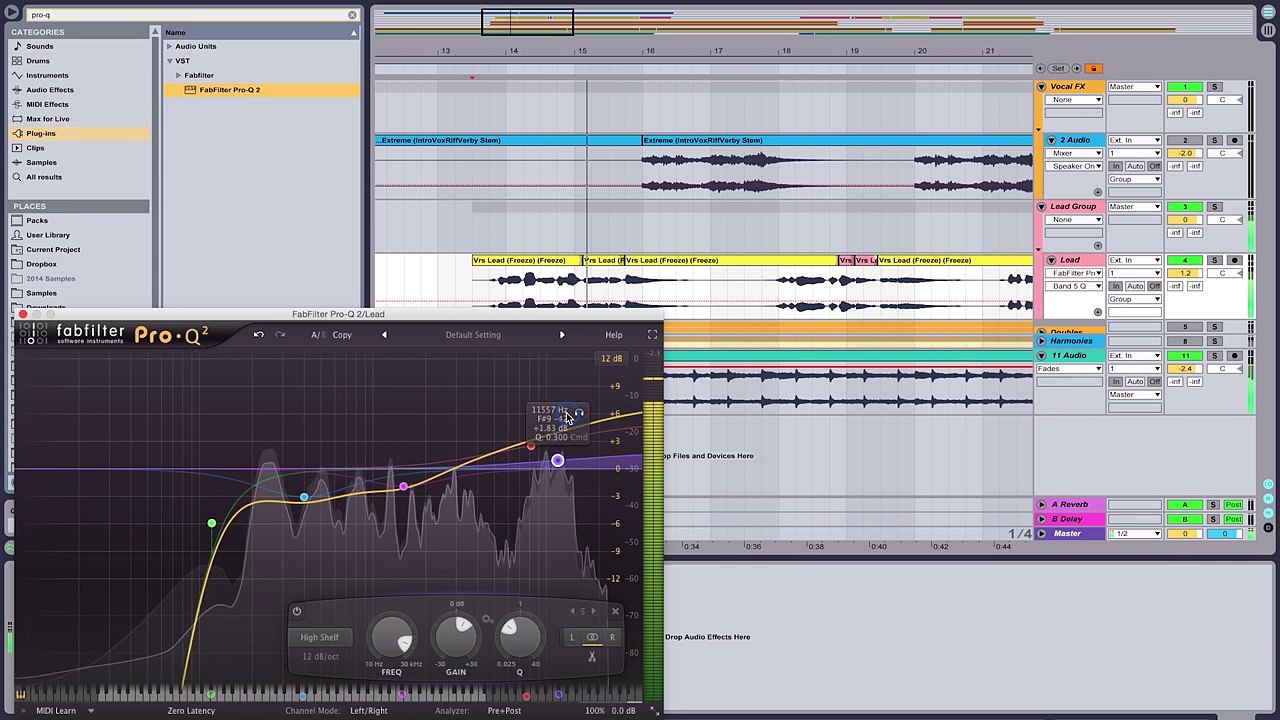Image resolution: width=1280 pixels, height=720 pixels.
Task: Open the Master output 1/2 dropdown
Action: coord(1134,534)
